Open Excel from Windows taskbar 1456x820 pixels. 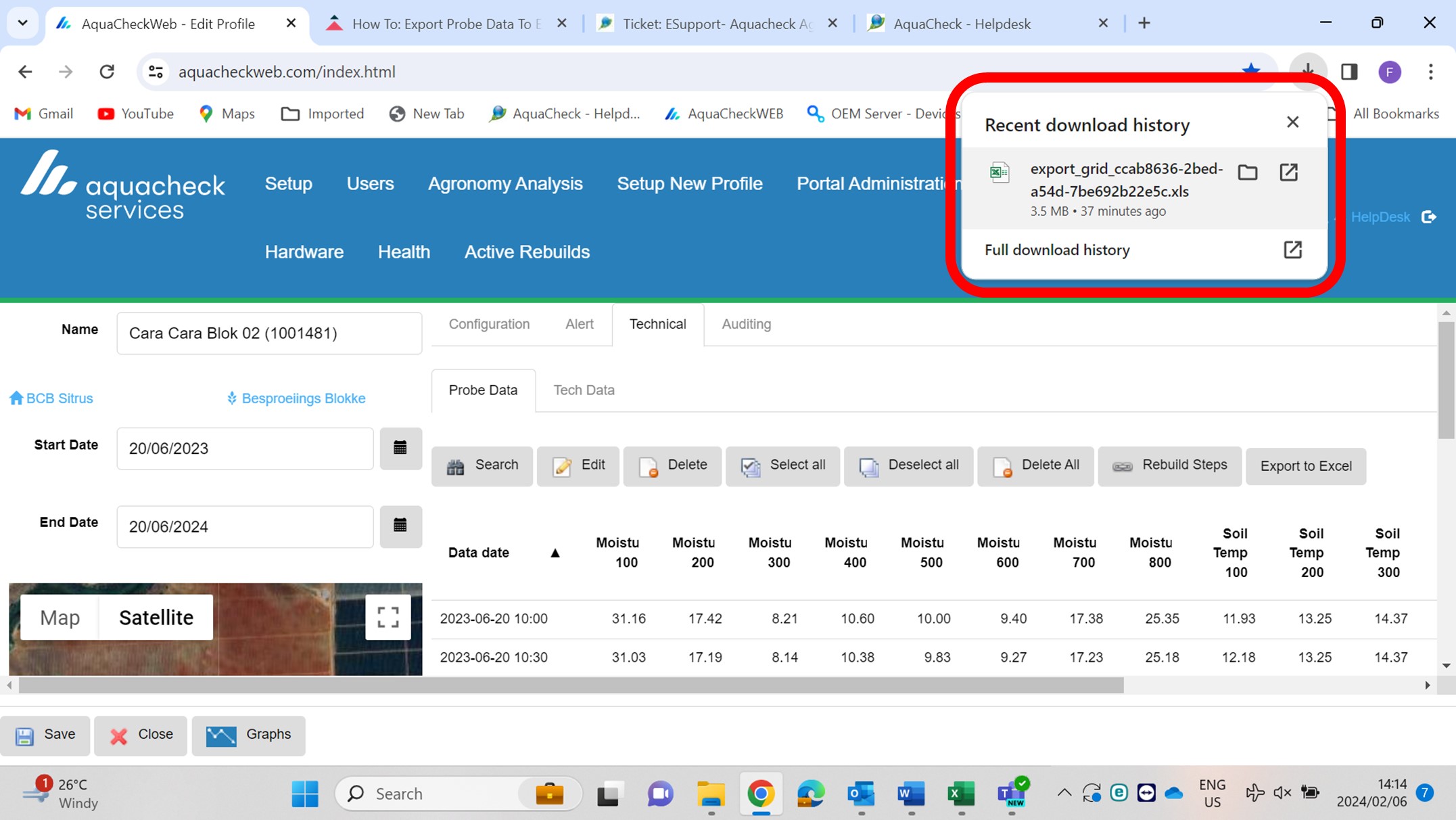(x=960, y=794)
